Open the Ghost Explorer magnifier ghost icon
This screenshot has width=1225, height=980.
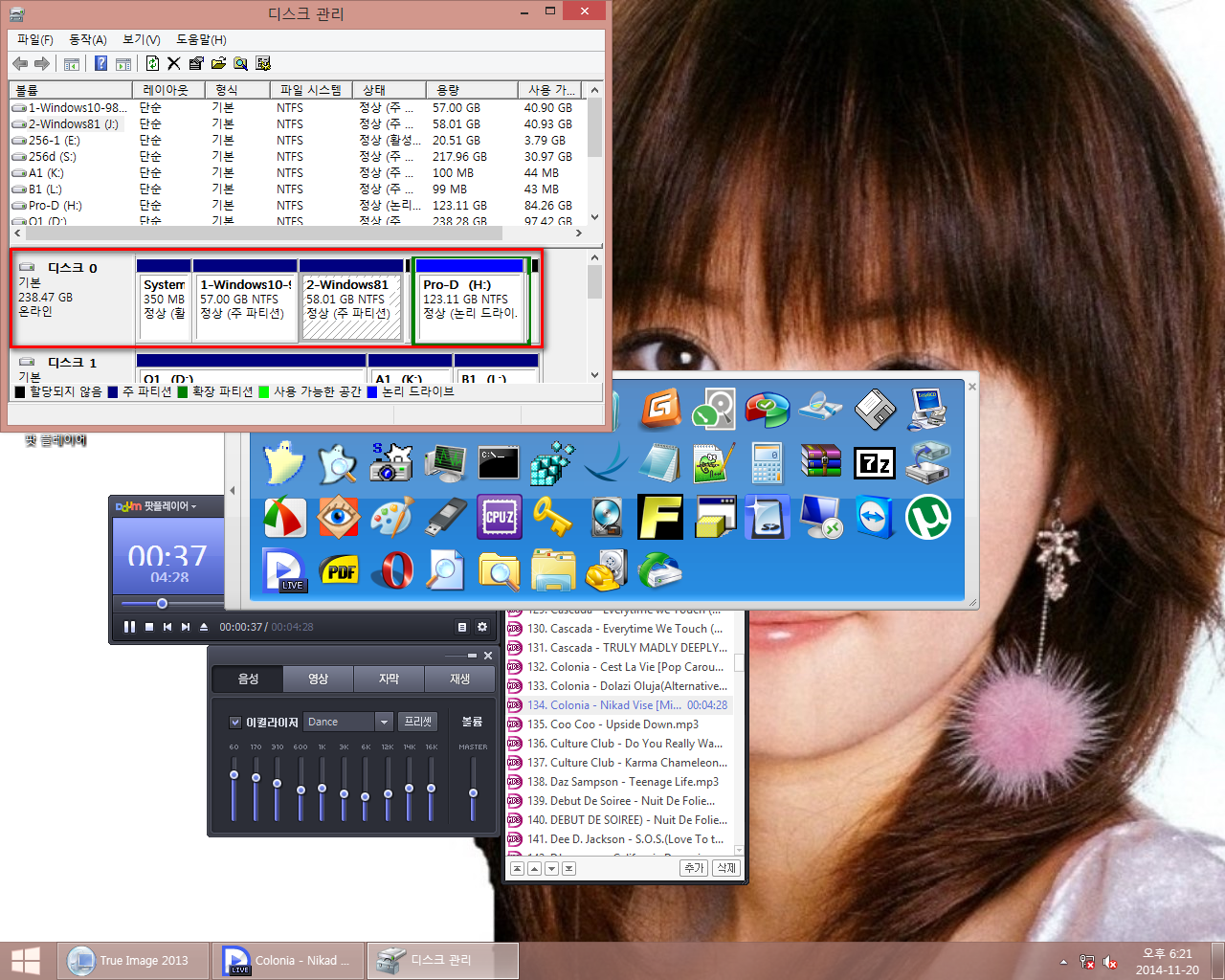click(x=338, y=462)
